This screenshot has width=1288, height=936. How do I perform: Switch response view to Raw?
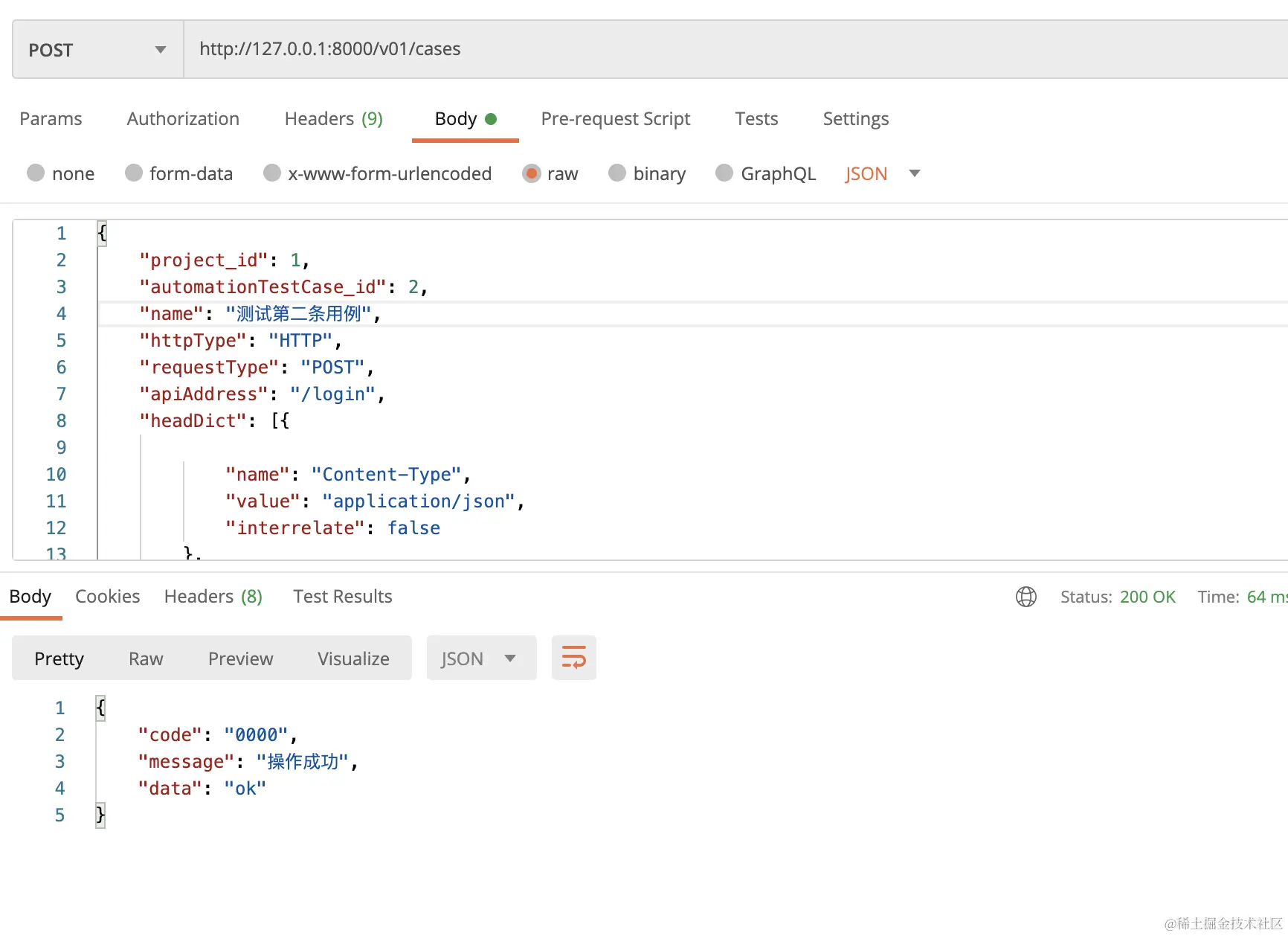pos(146,658)
